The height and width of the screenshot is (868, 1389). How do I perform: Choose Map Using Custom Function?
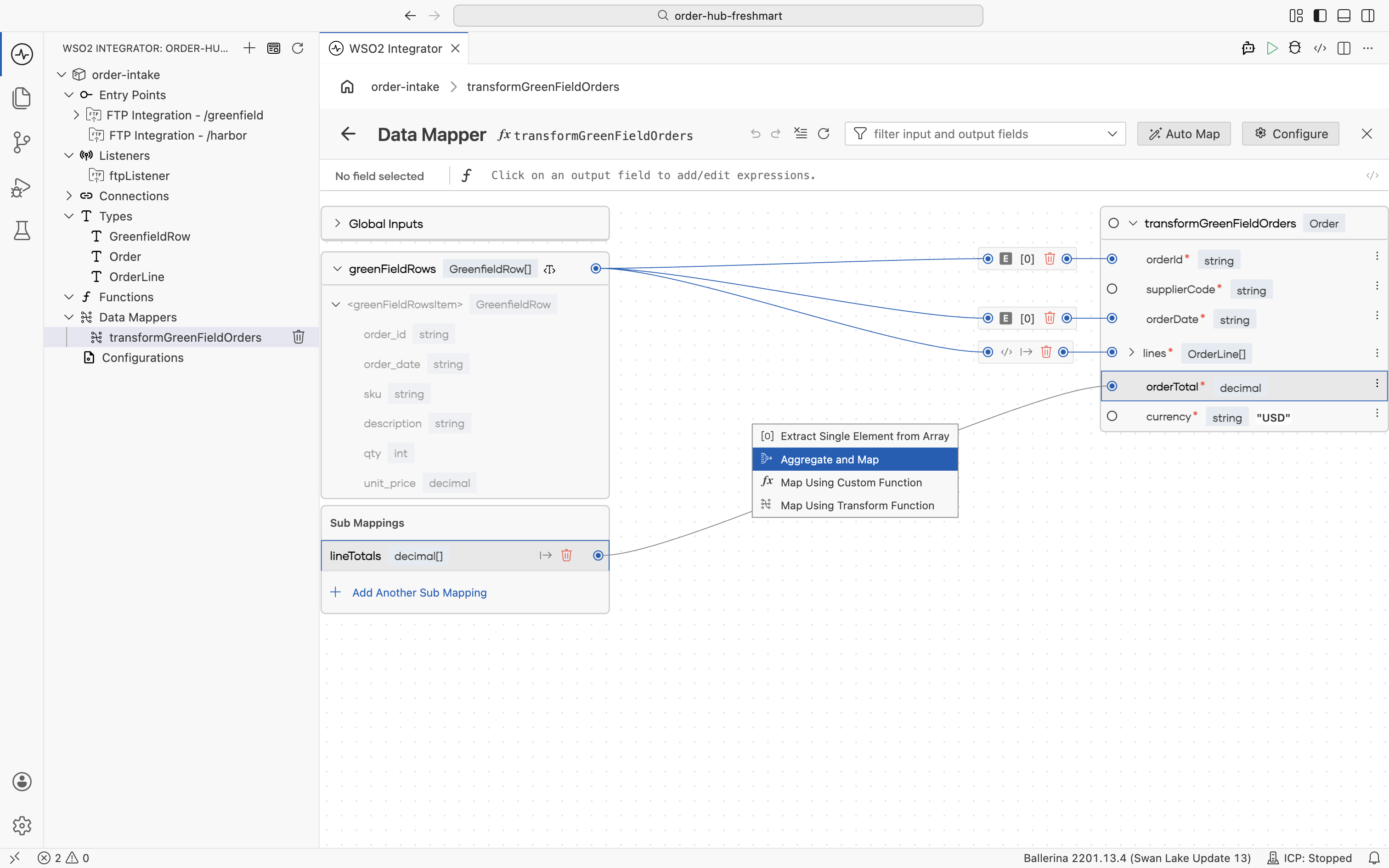(x=855, y=482)
